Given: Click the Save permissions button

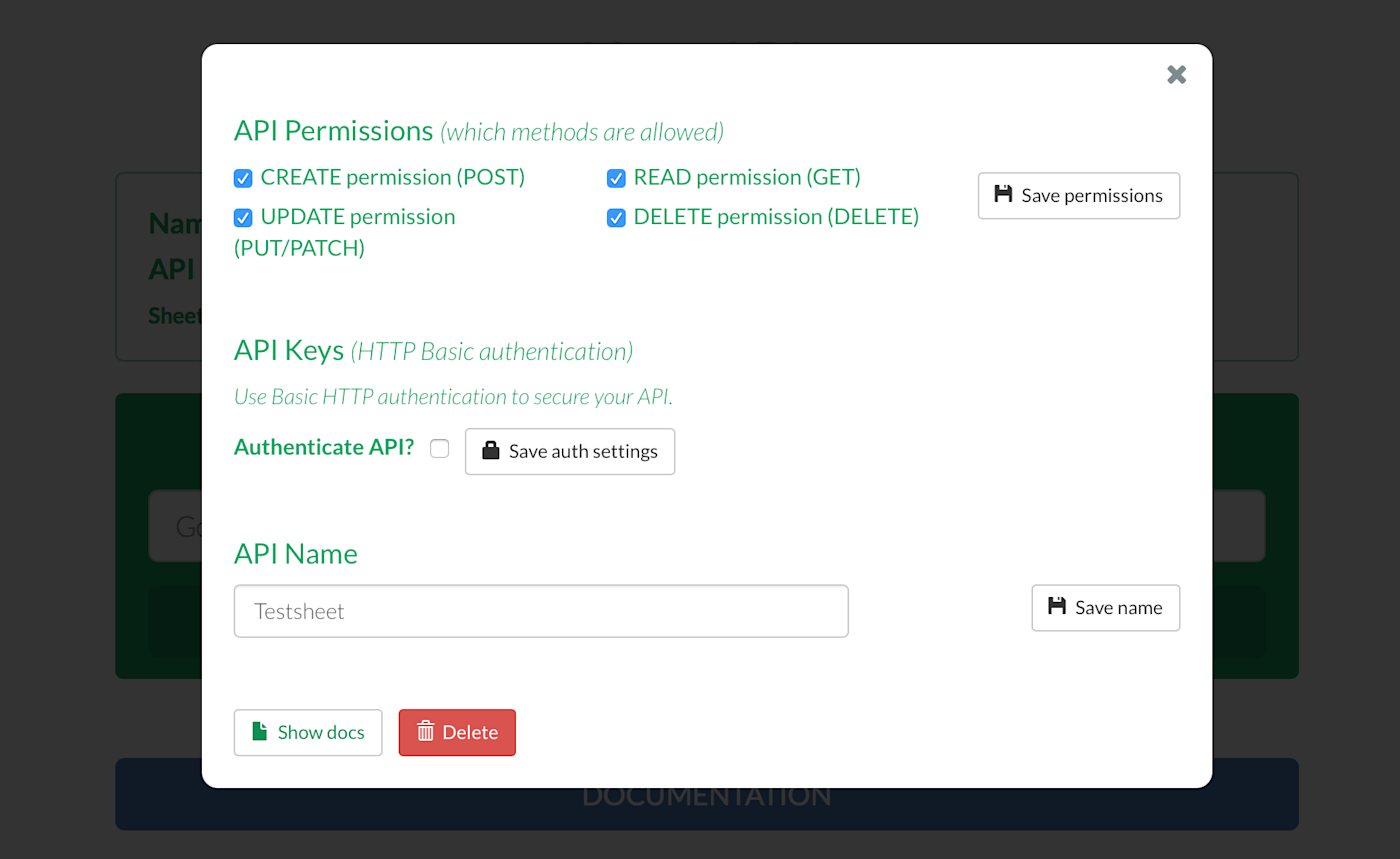Looking at the screenshot, I should pos(1078,195).
